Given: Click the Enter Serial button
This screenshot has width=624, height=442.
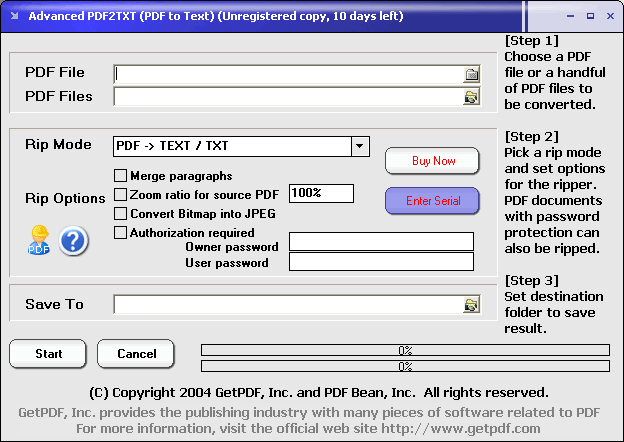Looking at the screenshot, I should click(x=433, y=201).
